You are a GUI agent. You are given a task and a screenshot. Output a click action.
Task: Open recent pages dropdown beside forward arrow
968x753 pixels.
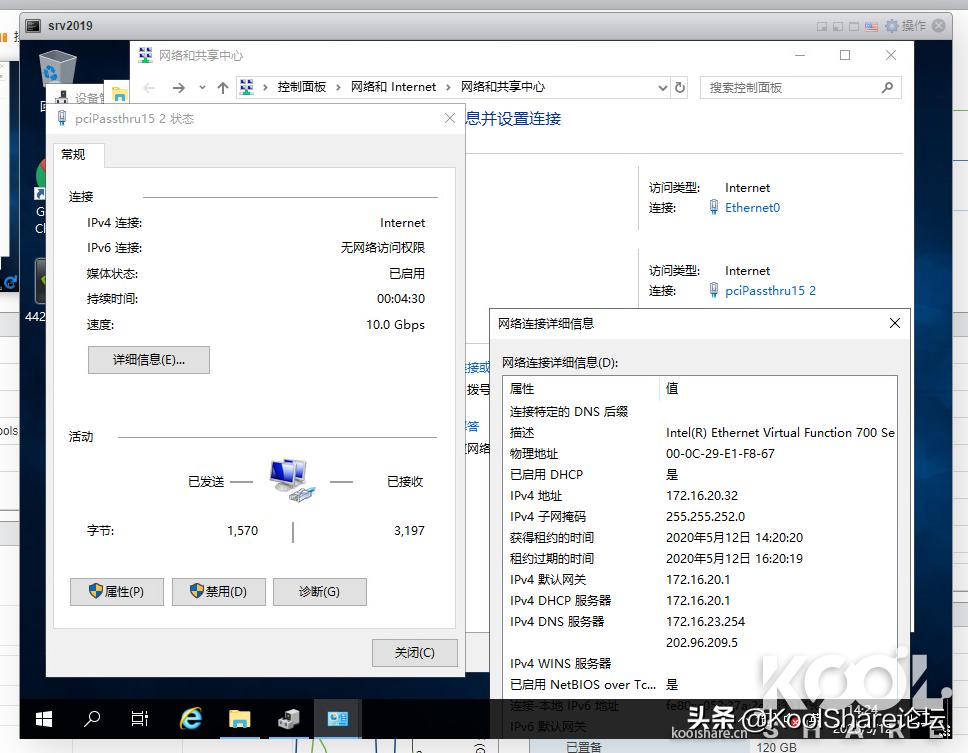200,87
